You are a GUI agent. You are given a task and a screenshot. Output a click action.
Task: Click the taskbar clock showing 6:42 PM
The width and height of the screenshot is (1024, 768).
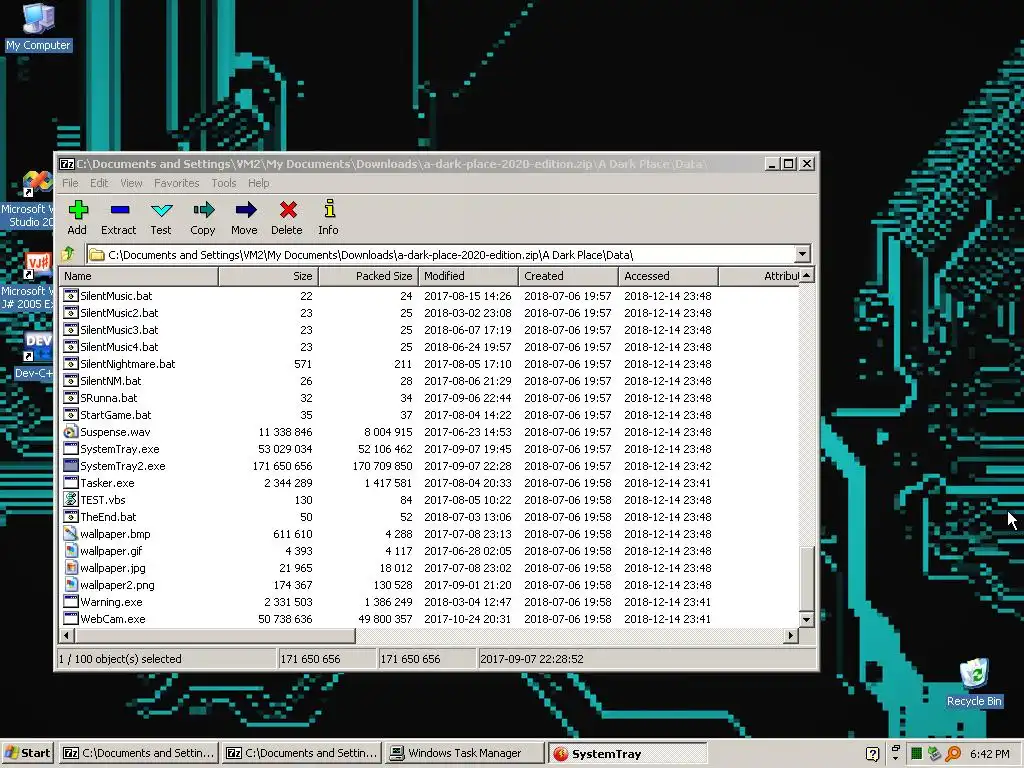pos(989,754)
